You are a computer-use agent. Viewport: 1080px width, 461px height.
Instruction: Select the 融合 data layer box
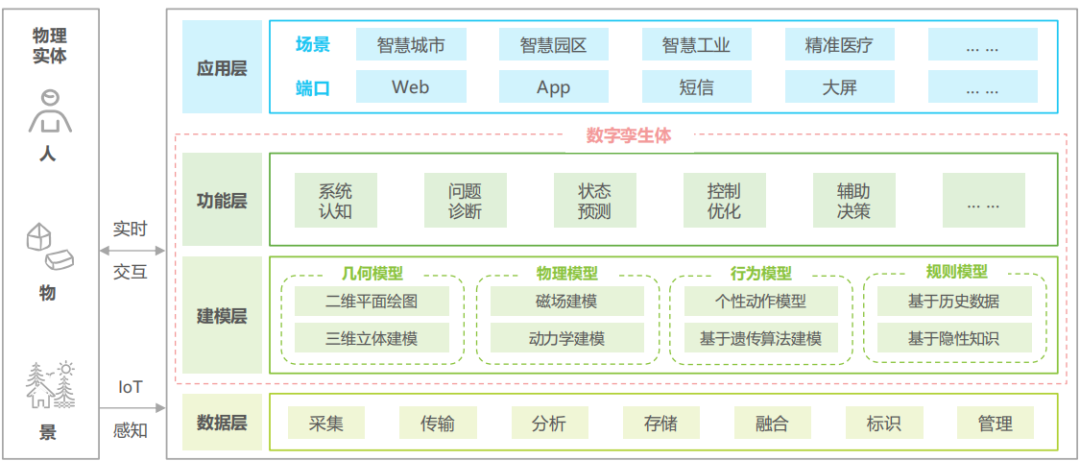pos(771,423)
